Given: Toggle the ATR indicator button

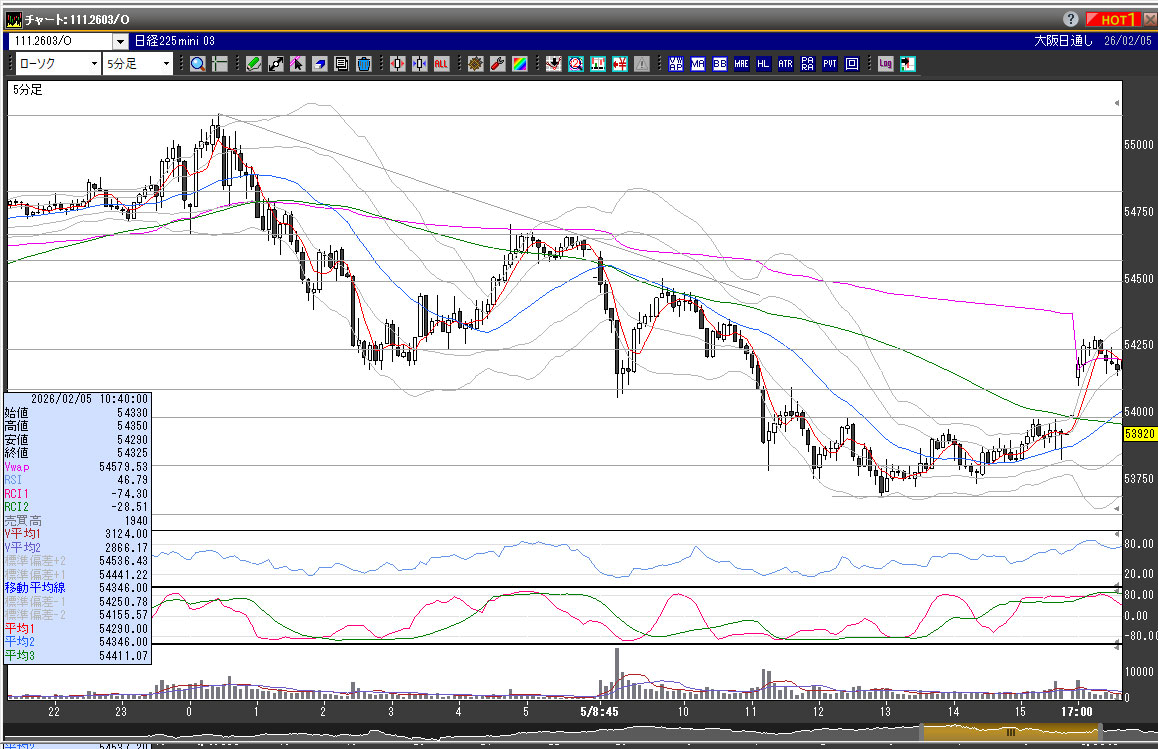Looking at the screenshot, I should coord(785,64).
